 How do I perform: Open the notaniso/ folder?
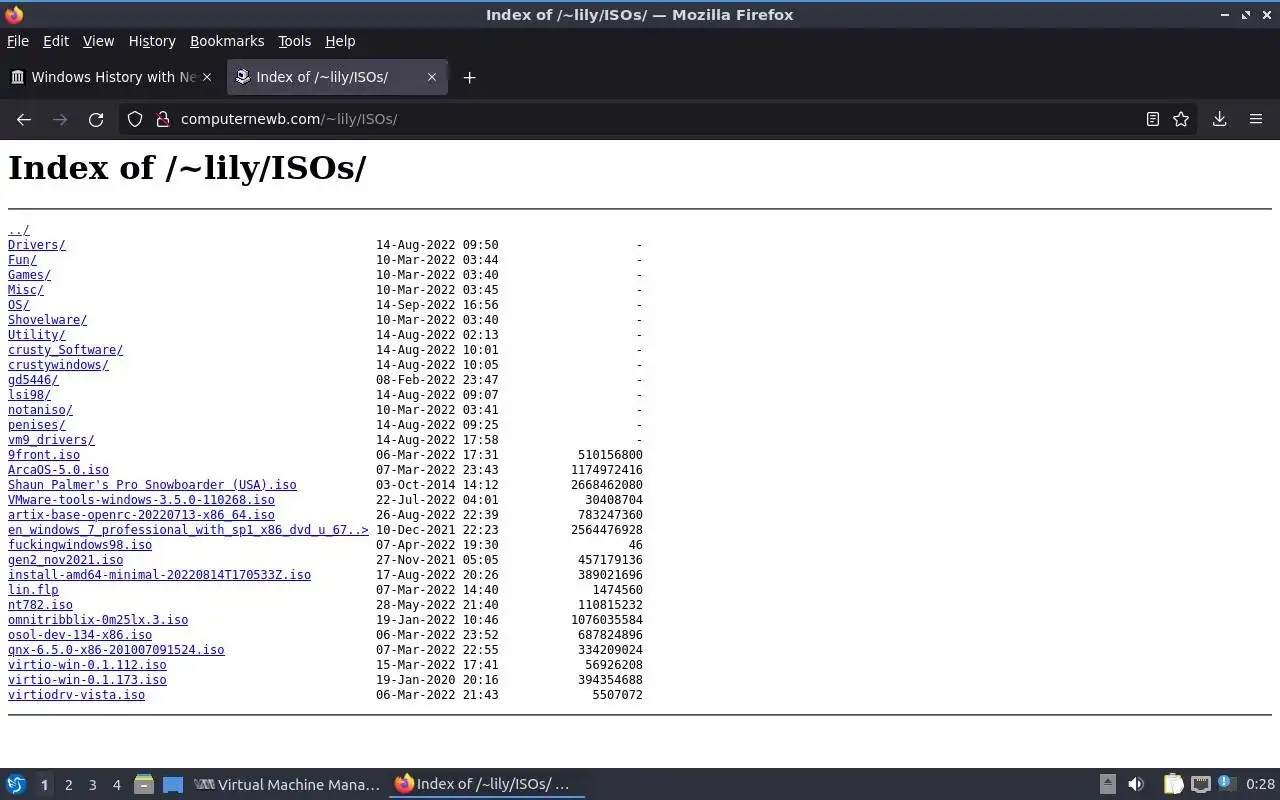pos(40,410)
